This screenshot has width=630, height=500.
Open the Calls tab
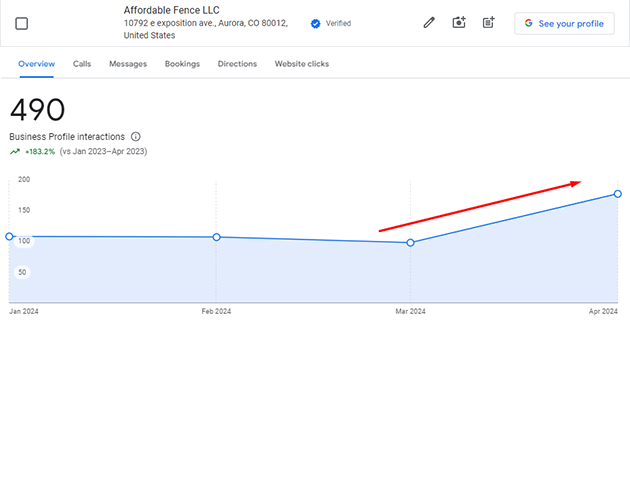(x=82, y=64)
